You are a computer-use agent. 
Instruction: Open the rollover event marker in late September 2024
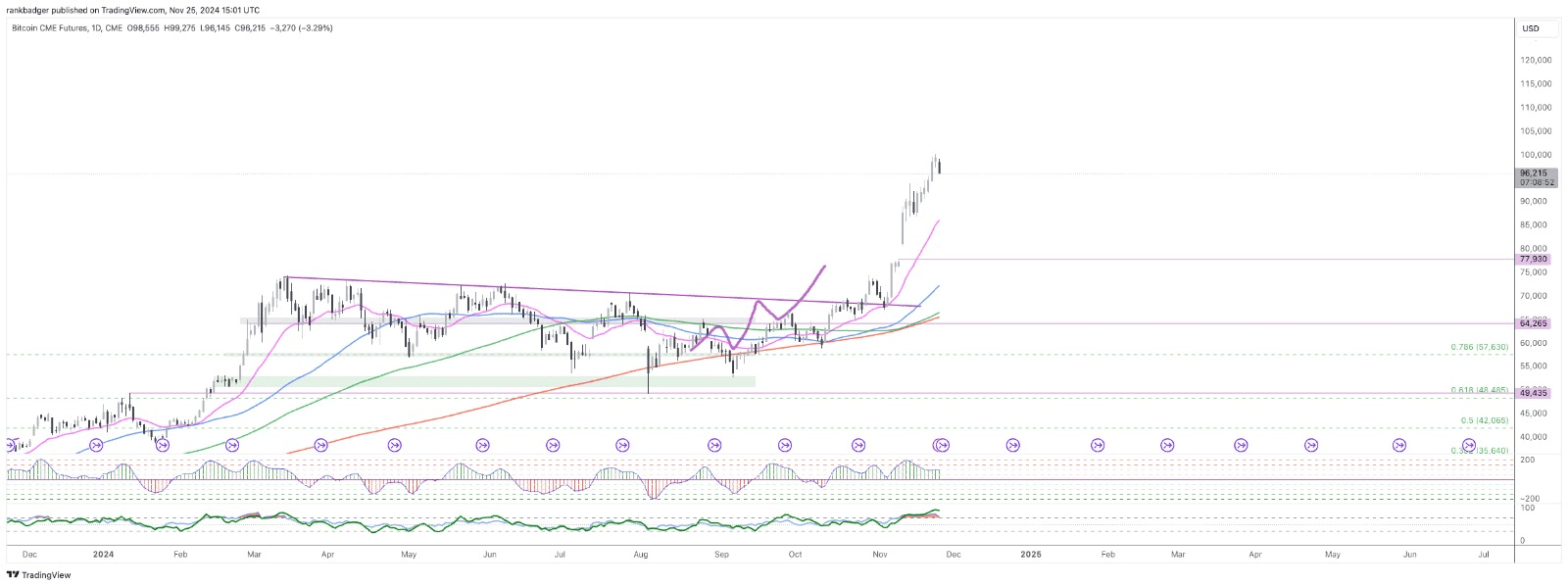784,445
